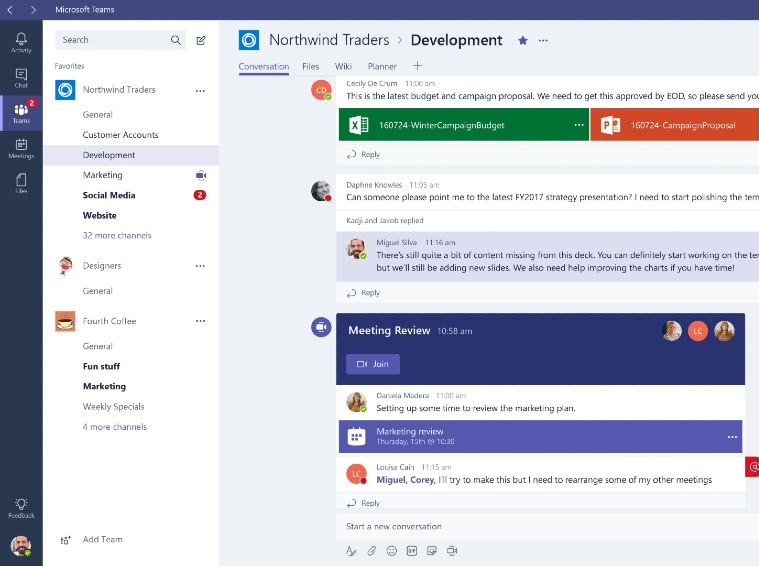Open options for WinterCampaignBudget attachment

[x=579, y=125]
